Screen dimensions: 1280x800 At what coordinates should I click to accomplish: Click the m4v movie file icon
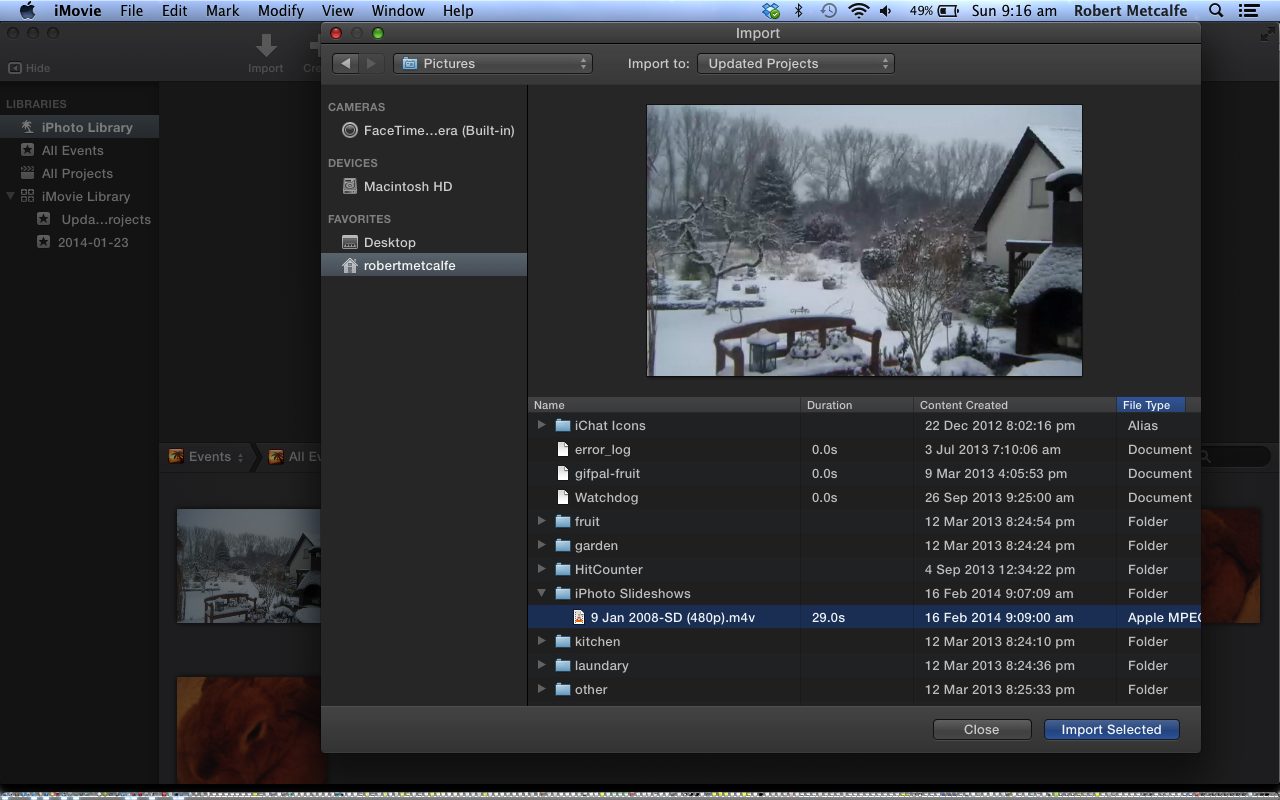(578, 617)
